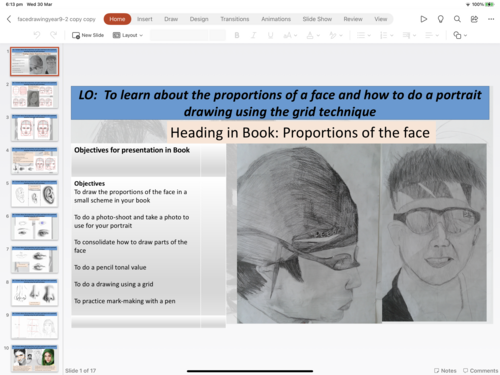Start slideshow with play icon
500x375 pixels.
[x=423, y=19]
